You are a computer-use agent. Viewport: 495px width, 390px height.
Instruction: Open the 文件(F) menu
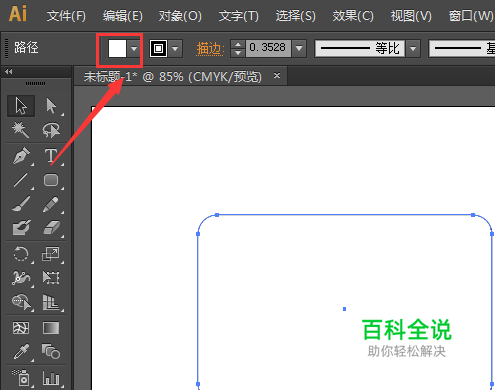pos(66,16)
